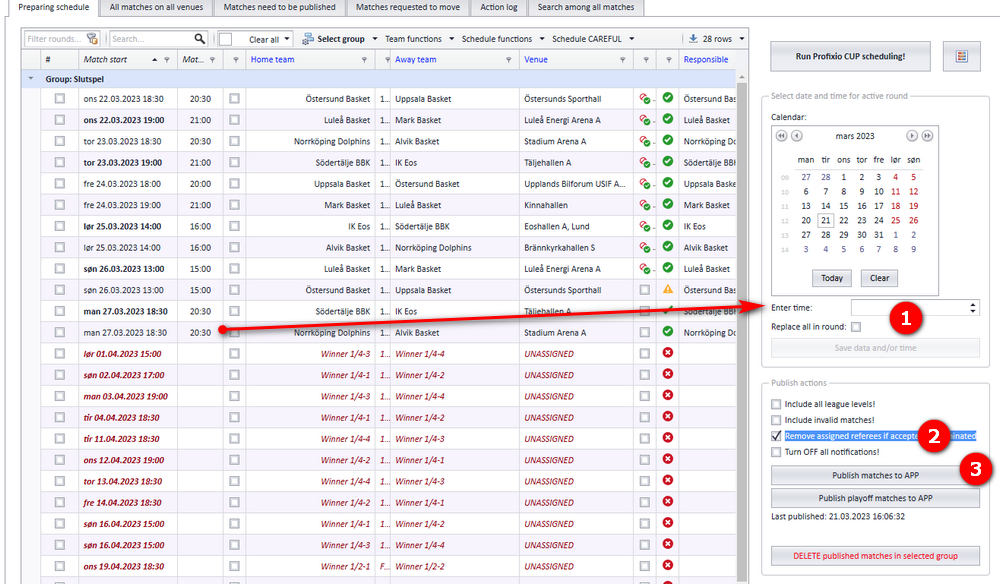Open the settings list icon beside Run scheduling

point(962,56)
